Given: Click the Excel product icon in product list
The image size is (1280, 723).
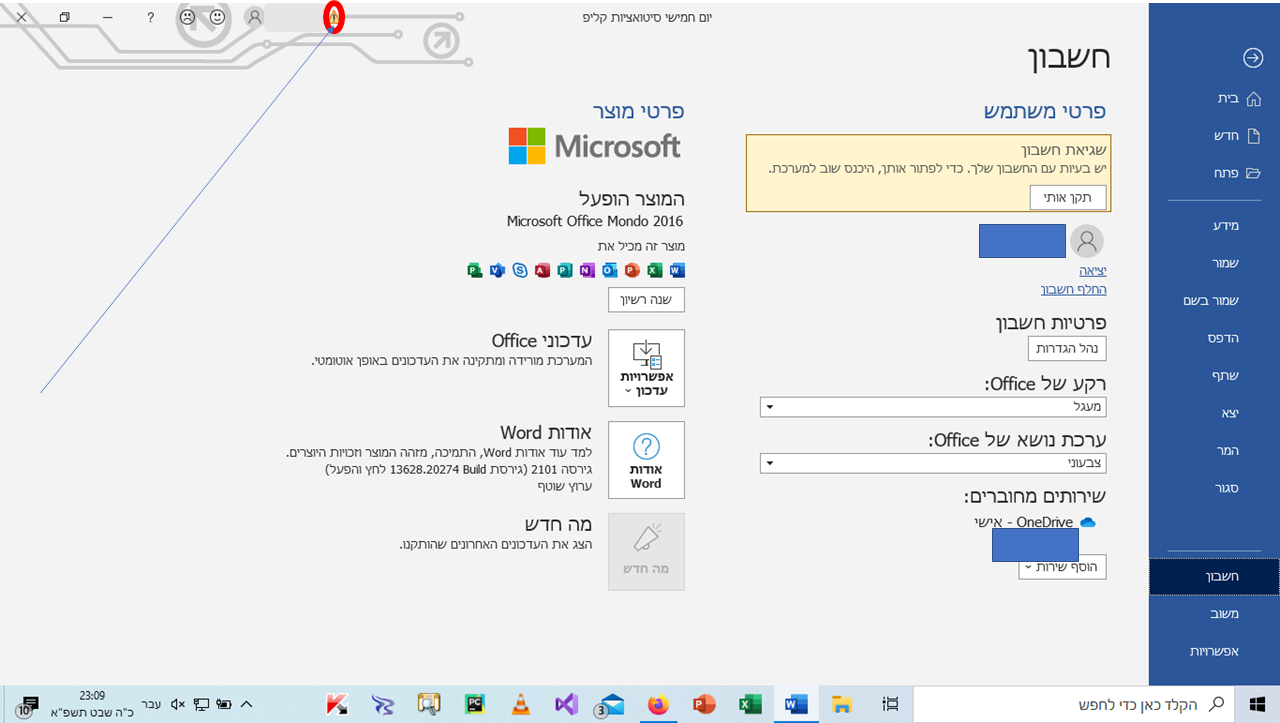Looking at the screenshot, I should [x=655, y=270].
